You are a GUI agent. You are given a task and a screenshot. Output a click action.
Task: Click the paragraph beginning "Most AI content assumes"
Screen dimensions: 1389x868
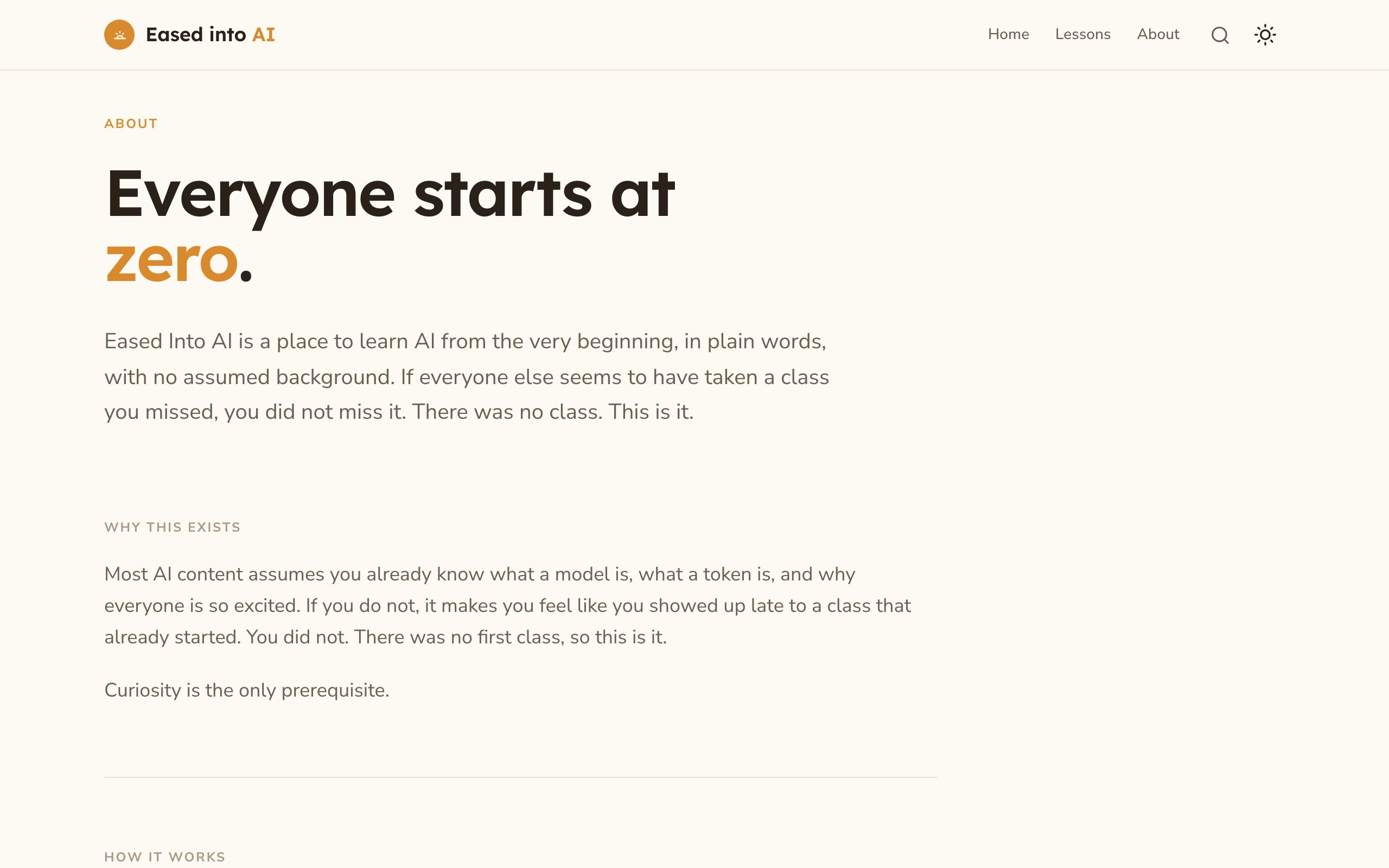(x=507, y=605)
